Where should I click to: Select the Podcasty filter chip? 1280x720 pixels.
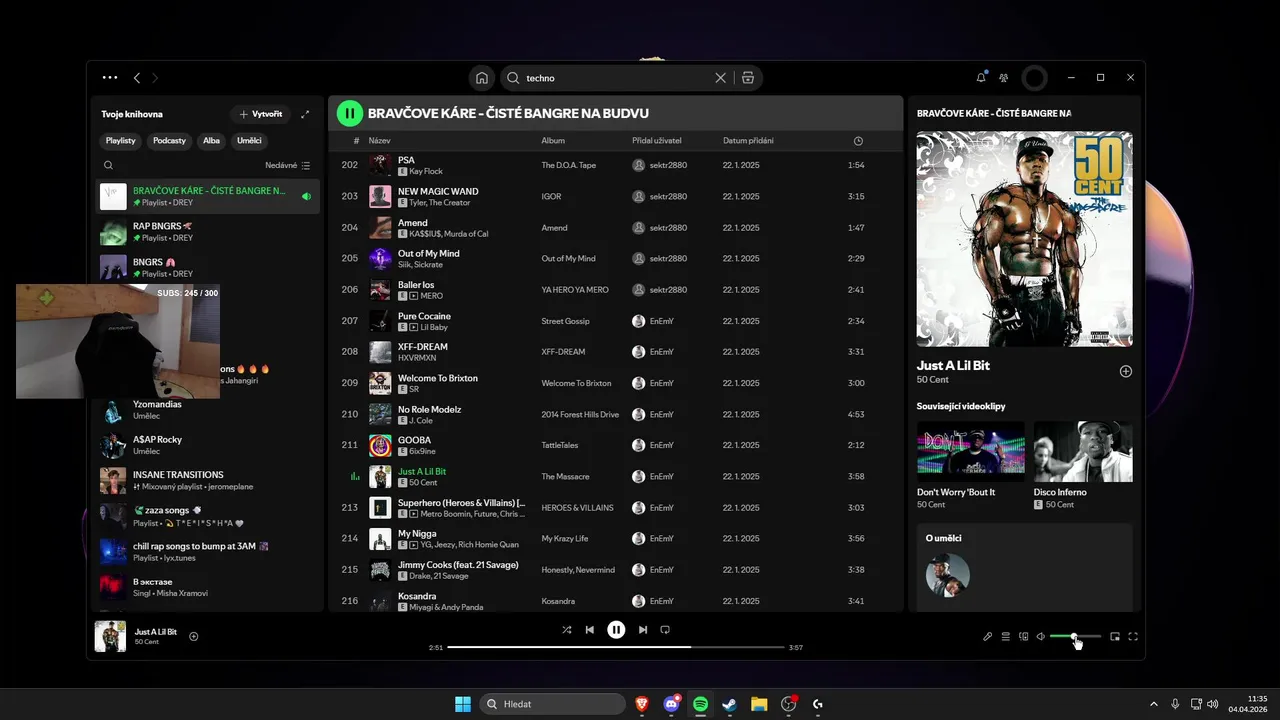pyautogui.click(x=169, y=141)
